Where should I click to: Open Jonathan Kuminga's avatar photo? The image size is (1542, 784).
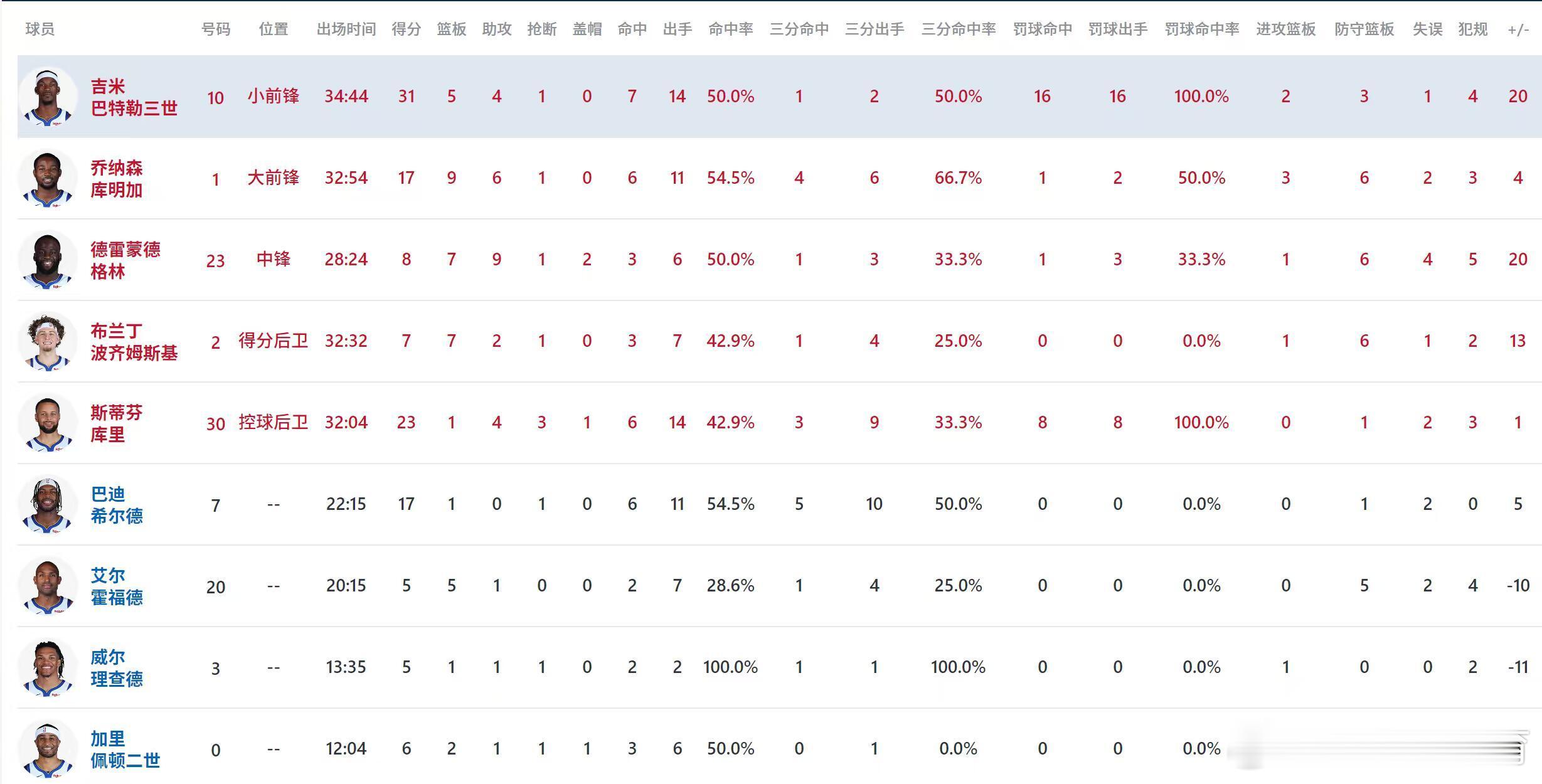coord(48,179)
